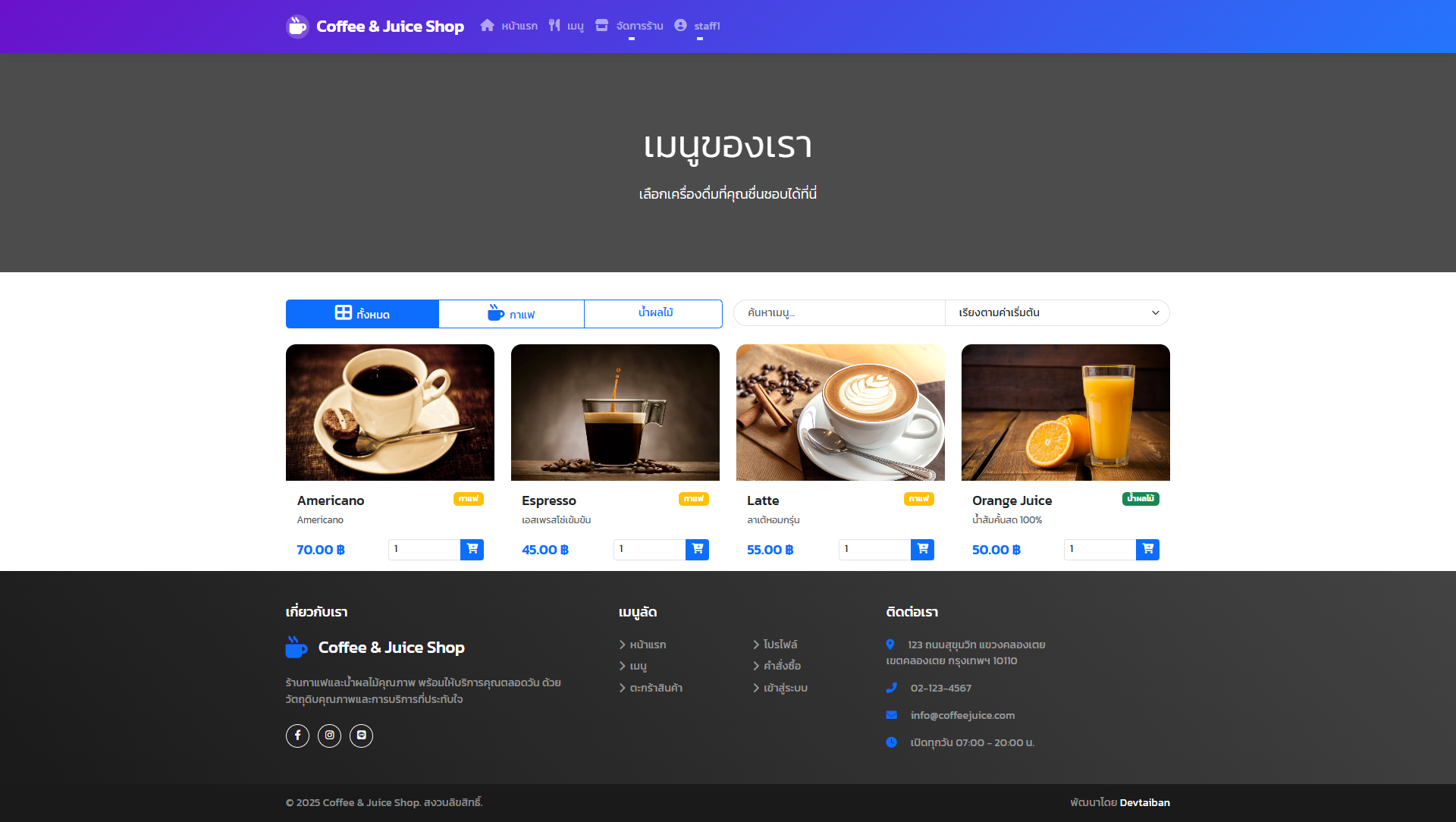Click the phone icon beside 02-123-4567

(891, 688)
